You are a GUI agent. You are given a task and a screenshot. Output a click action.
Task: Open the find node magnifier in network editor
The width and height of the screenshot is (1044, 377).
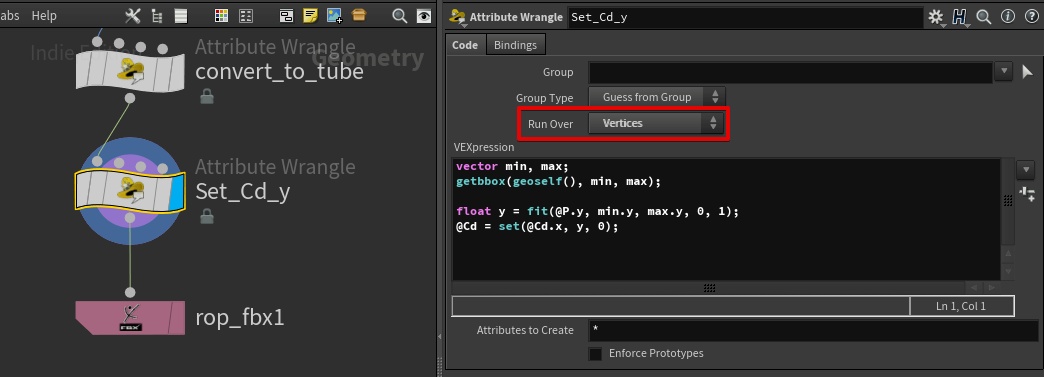coord(399,16)
